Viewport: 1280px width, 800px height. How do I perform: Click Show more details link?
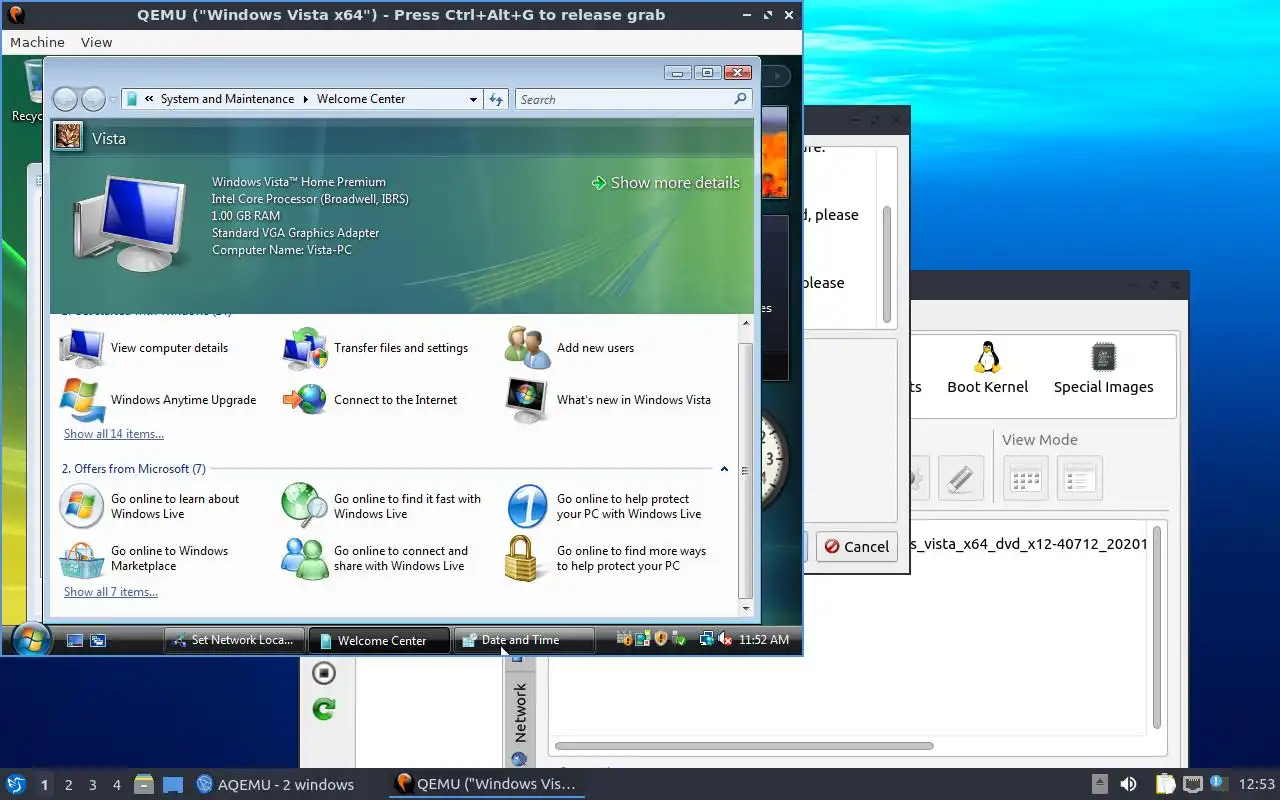pos(666,183)
